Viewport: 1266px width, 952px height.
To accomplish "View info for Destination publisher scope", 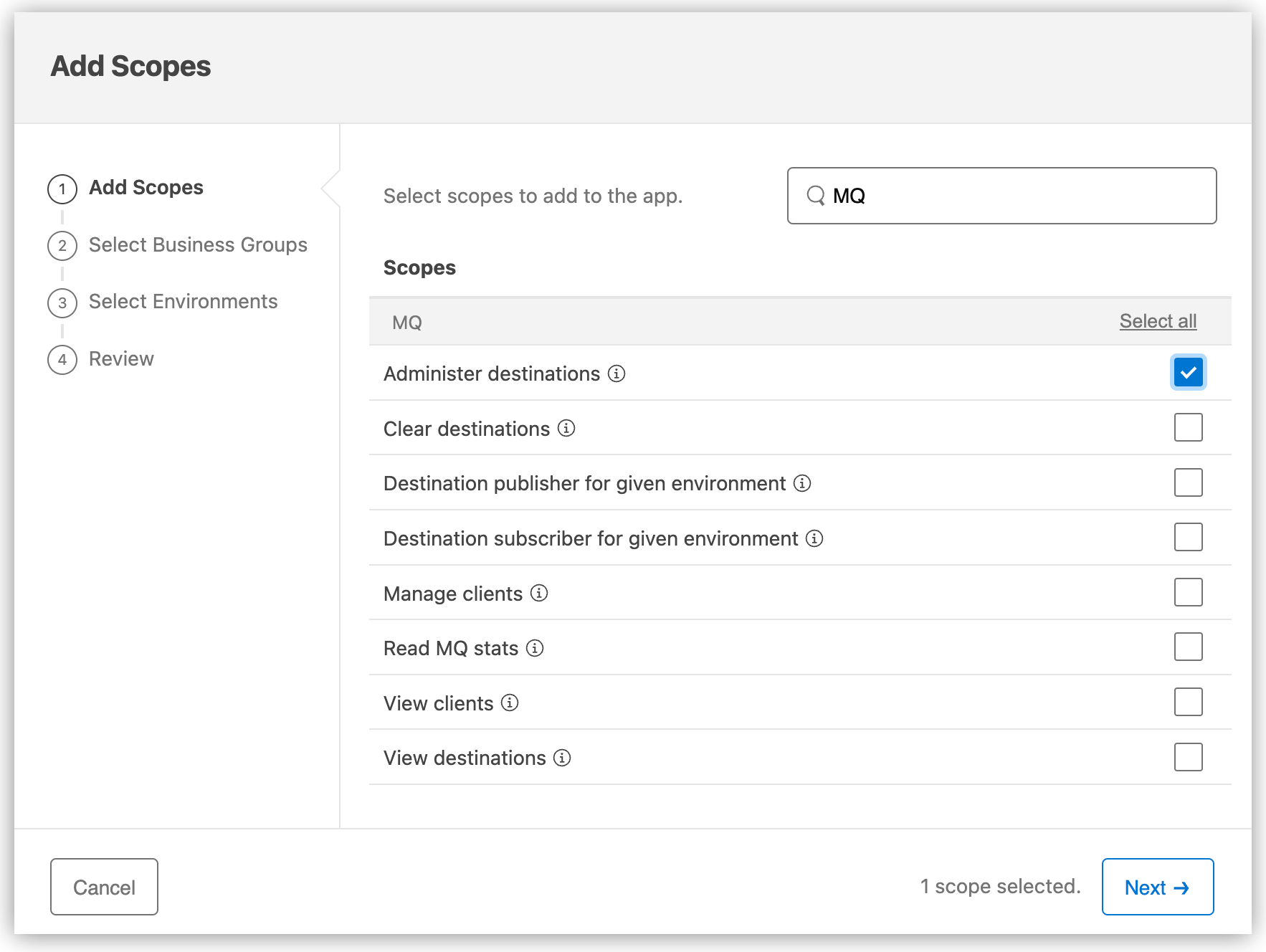I will (802, 483).
